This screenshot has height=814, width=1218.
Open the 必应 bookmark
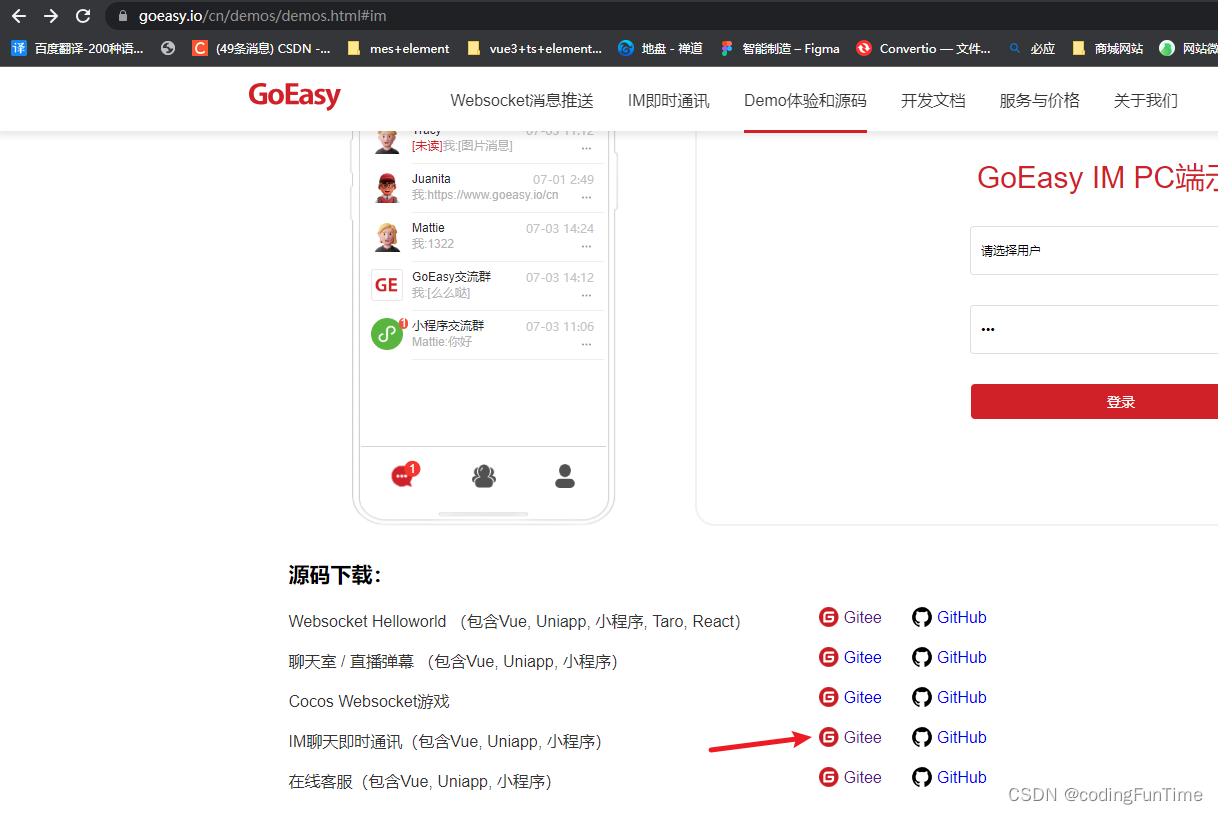coord(1031,48)
